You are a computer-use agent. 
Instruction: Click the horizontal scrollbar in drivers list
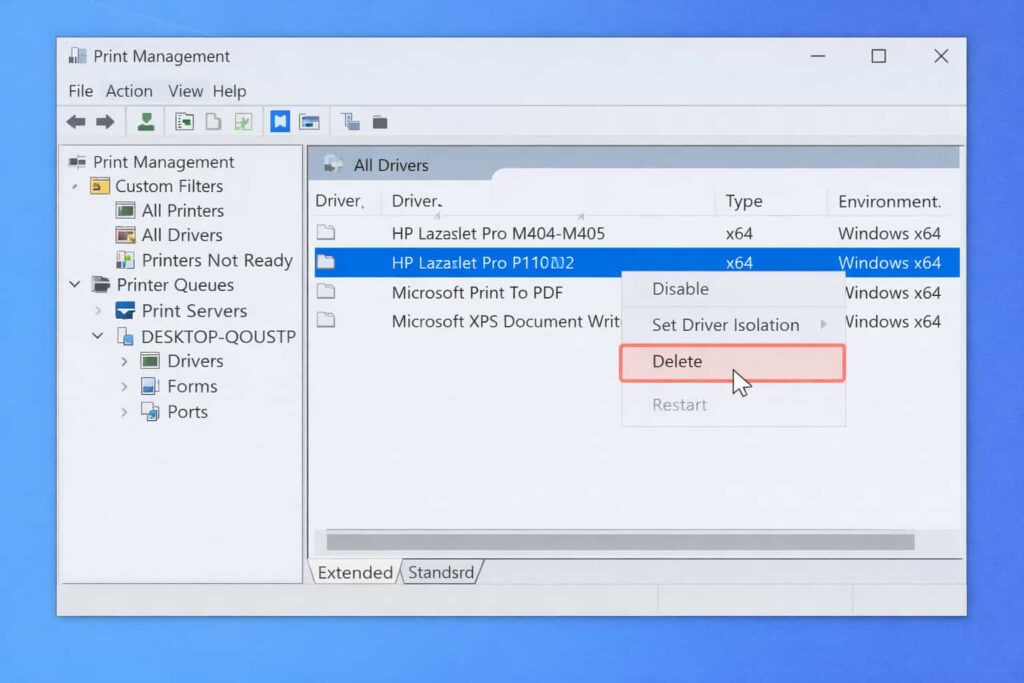point(620,542)
